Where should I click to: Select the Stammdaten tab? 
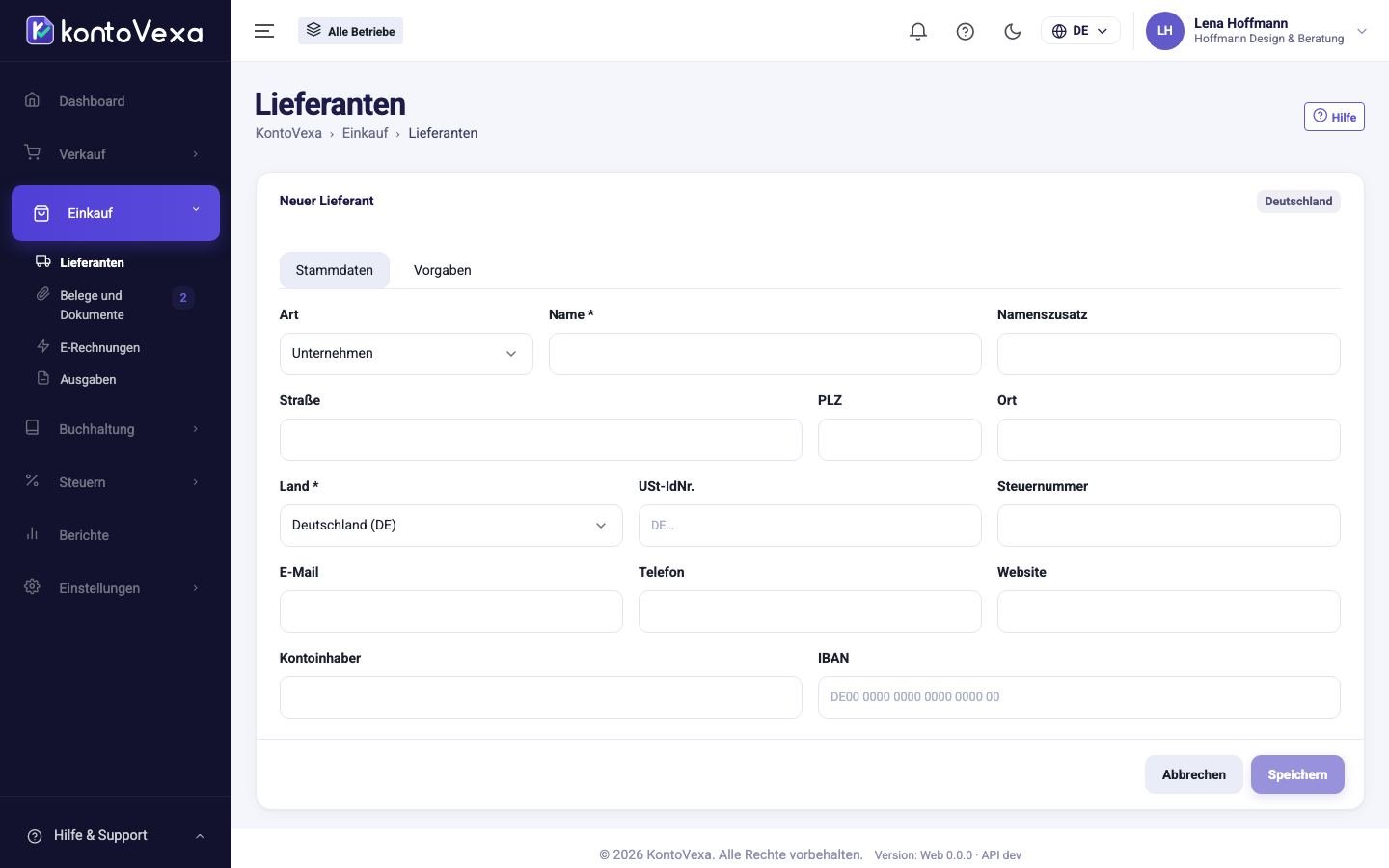335,270
